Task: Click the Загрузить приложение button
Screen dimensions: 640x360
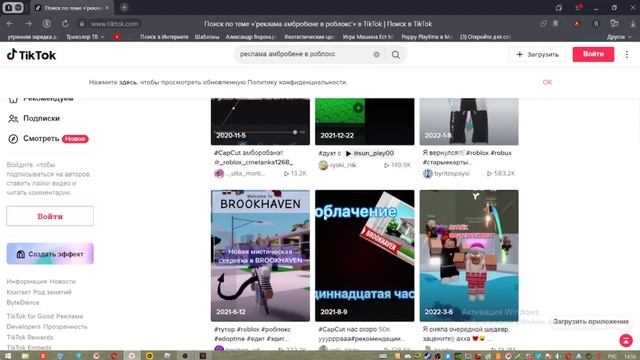Action: point(591,322)
